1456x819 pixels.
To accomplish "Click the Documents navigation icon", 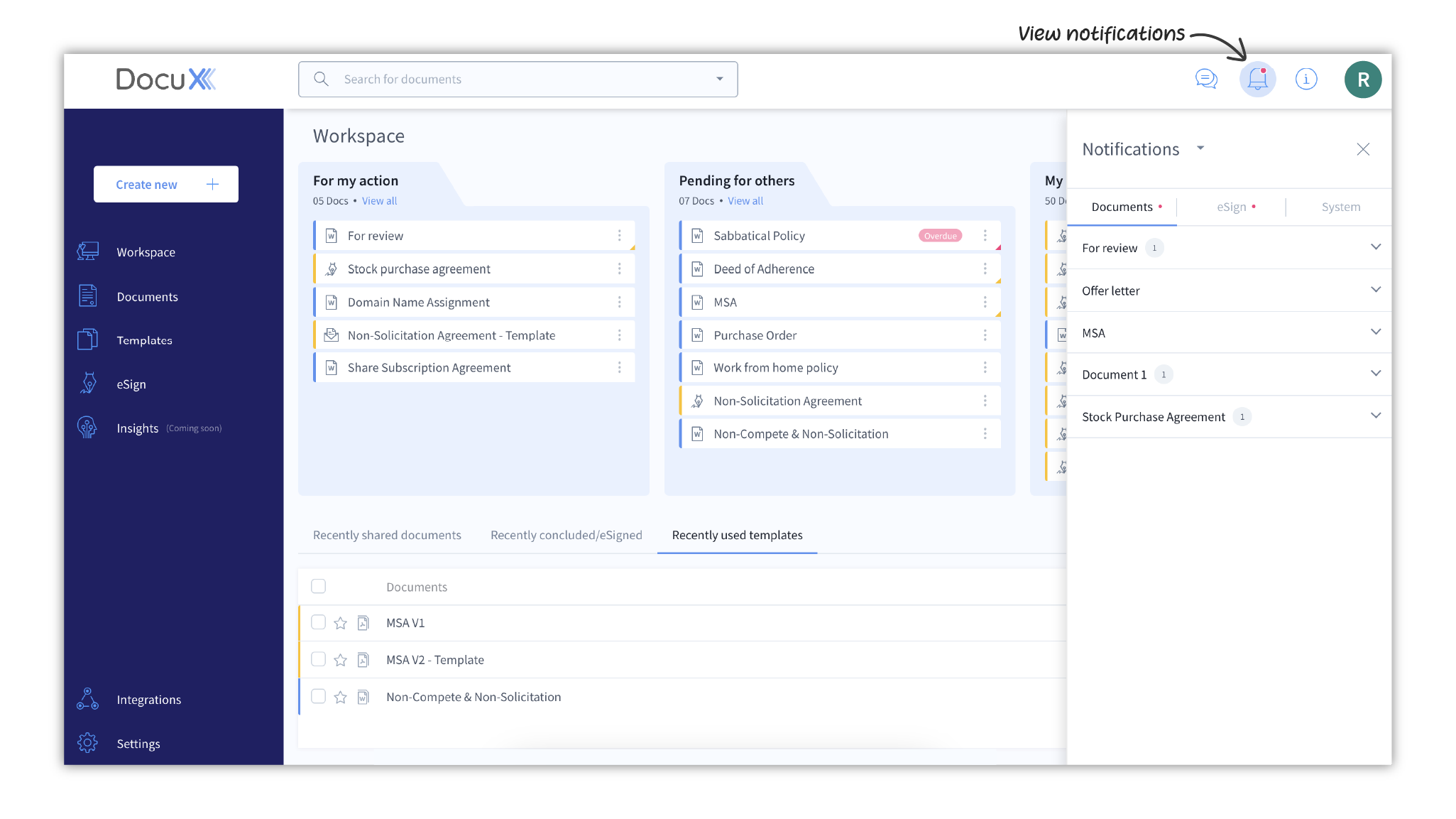I will (x=88, y=296).
